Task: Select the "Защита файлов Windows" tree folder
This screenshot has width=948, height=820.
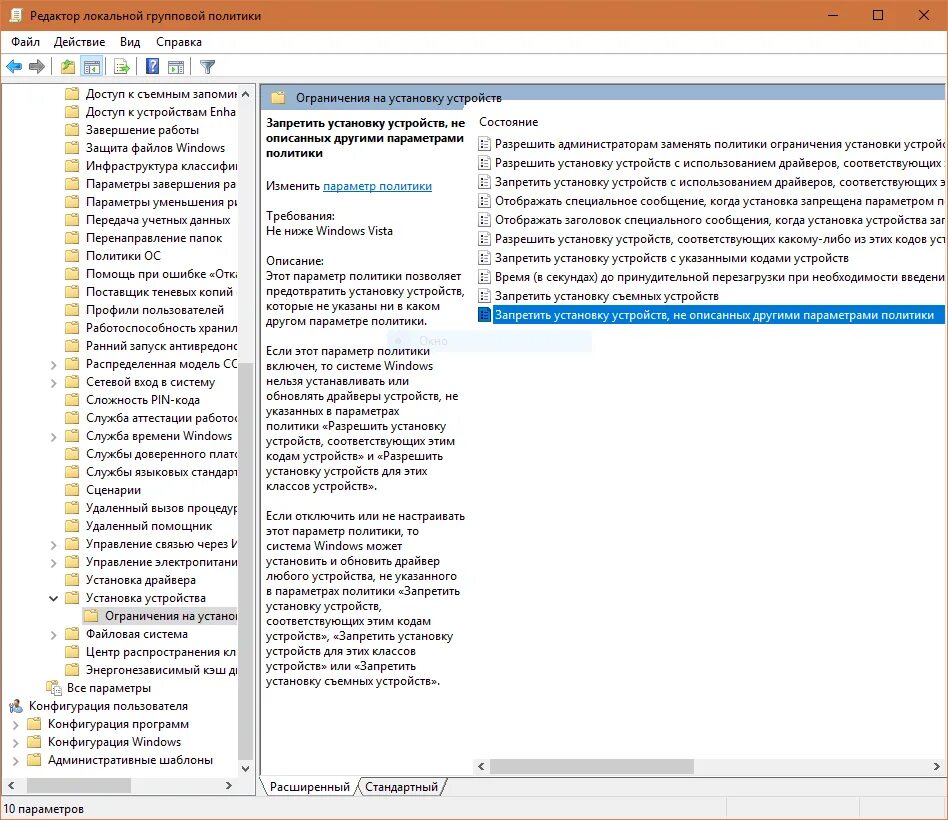Action: click(155, 148)
